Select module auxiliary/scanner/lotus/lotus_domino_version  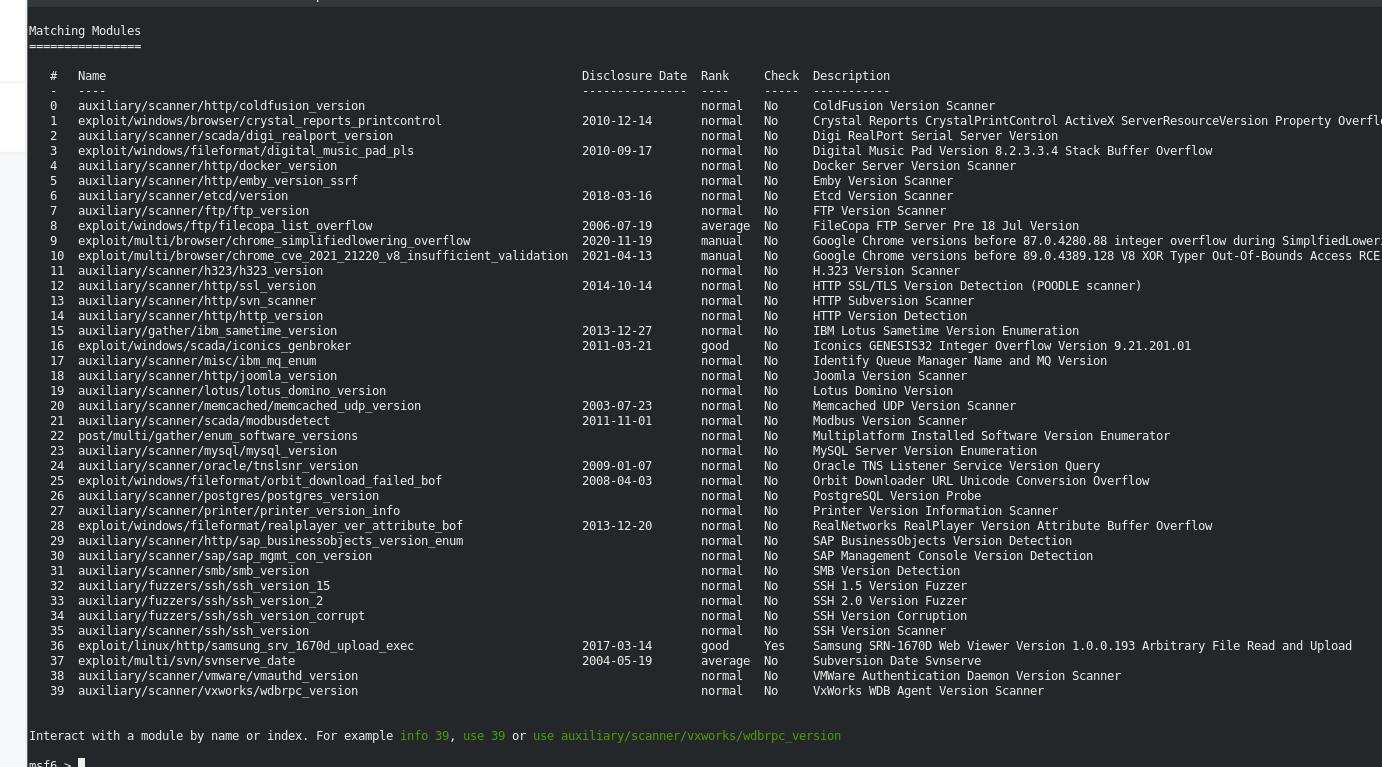point(232,391)
